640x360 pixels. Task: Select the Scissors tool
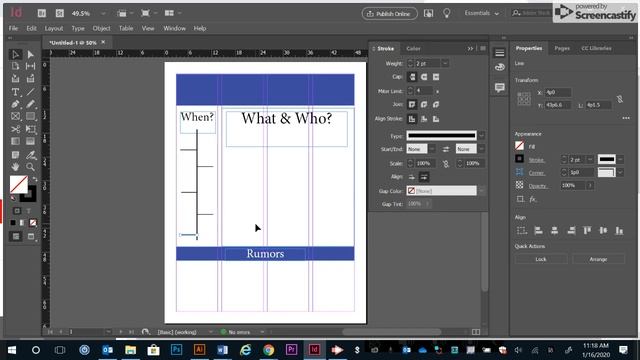coord(16,129)
